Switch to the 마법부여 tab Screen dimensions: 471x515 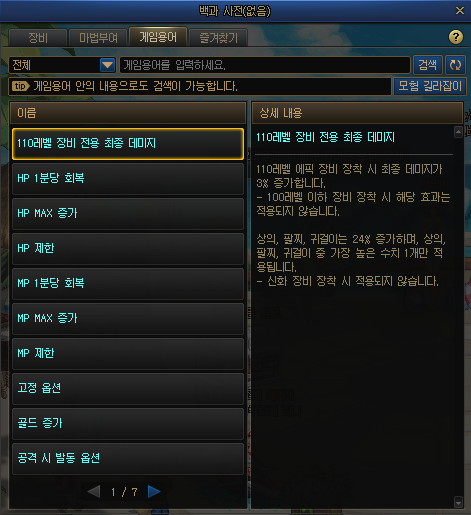click(98, 38)
